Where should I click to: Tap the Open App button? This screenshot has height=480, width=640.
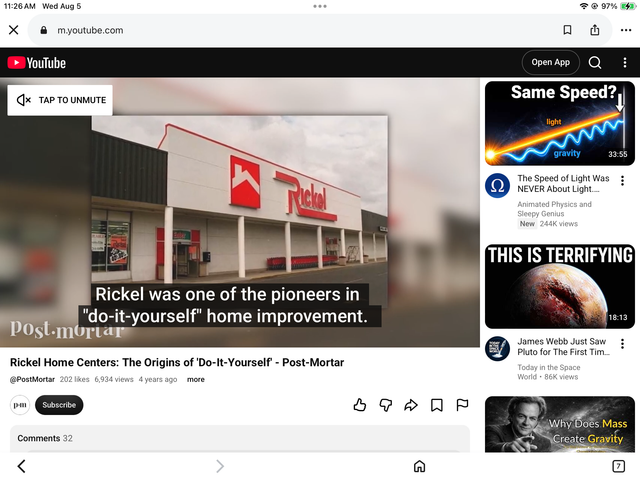point(550,62)
